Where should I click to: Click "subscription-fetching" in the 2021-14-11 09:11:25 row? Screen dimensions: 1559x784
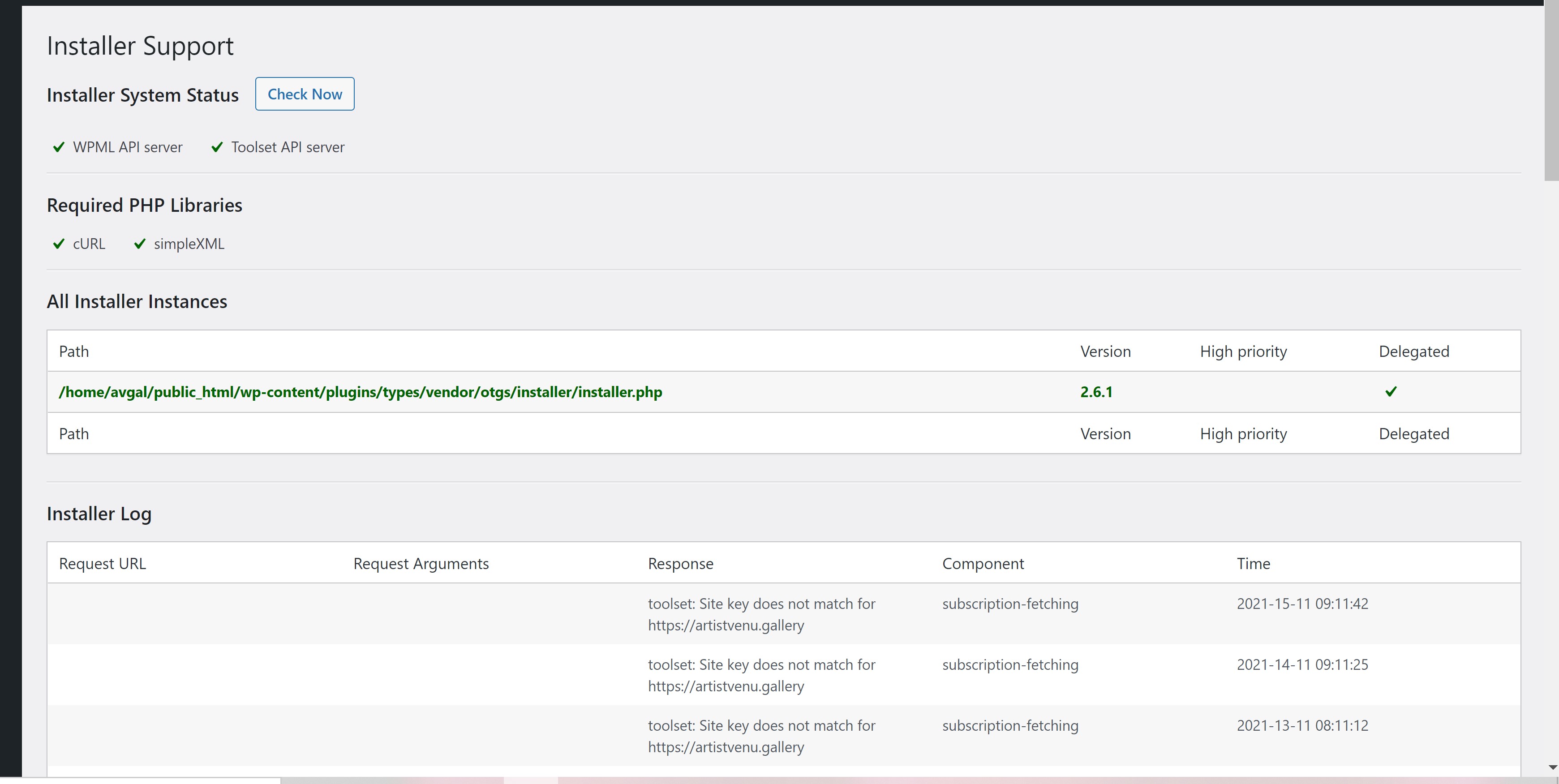[1011, 665]
